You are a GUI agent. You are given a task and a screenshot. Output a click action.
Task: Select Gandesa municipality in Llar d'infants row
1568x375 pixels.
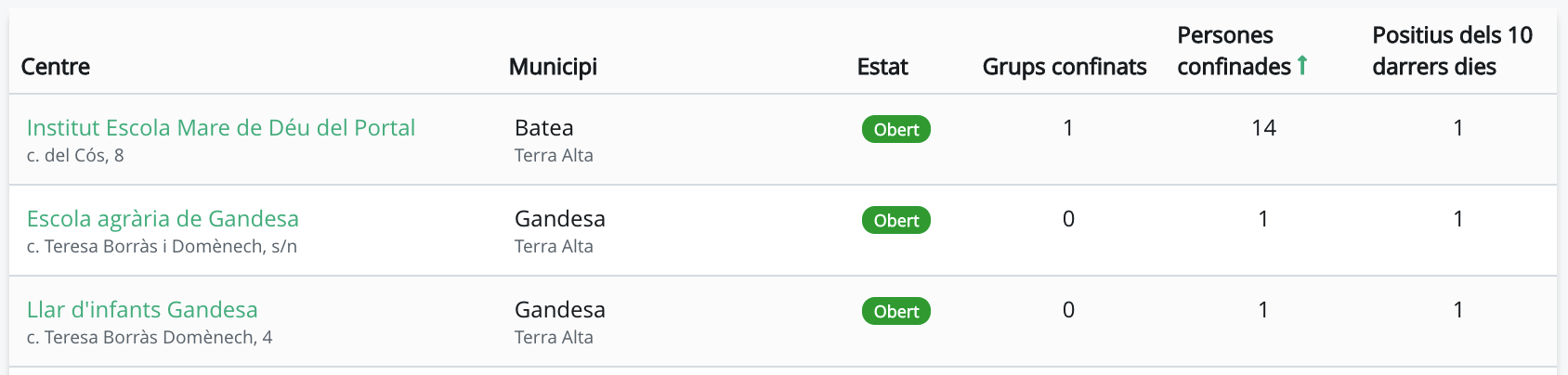point(560,310)
